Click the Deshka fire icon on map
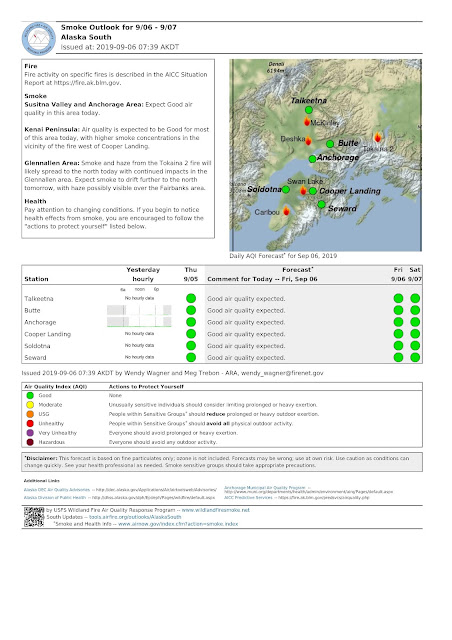 pos(309,140)
